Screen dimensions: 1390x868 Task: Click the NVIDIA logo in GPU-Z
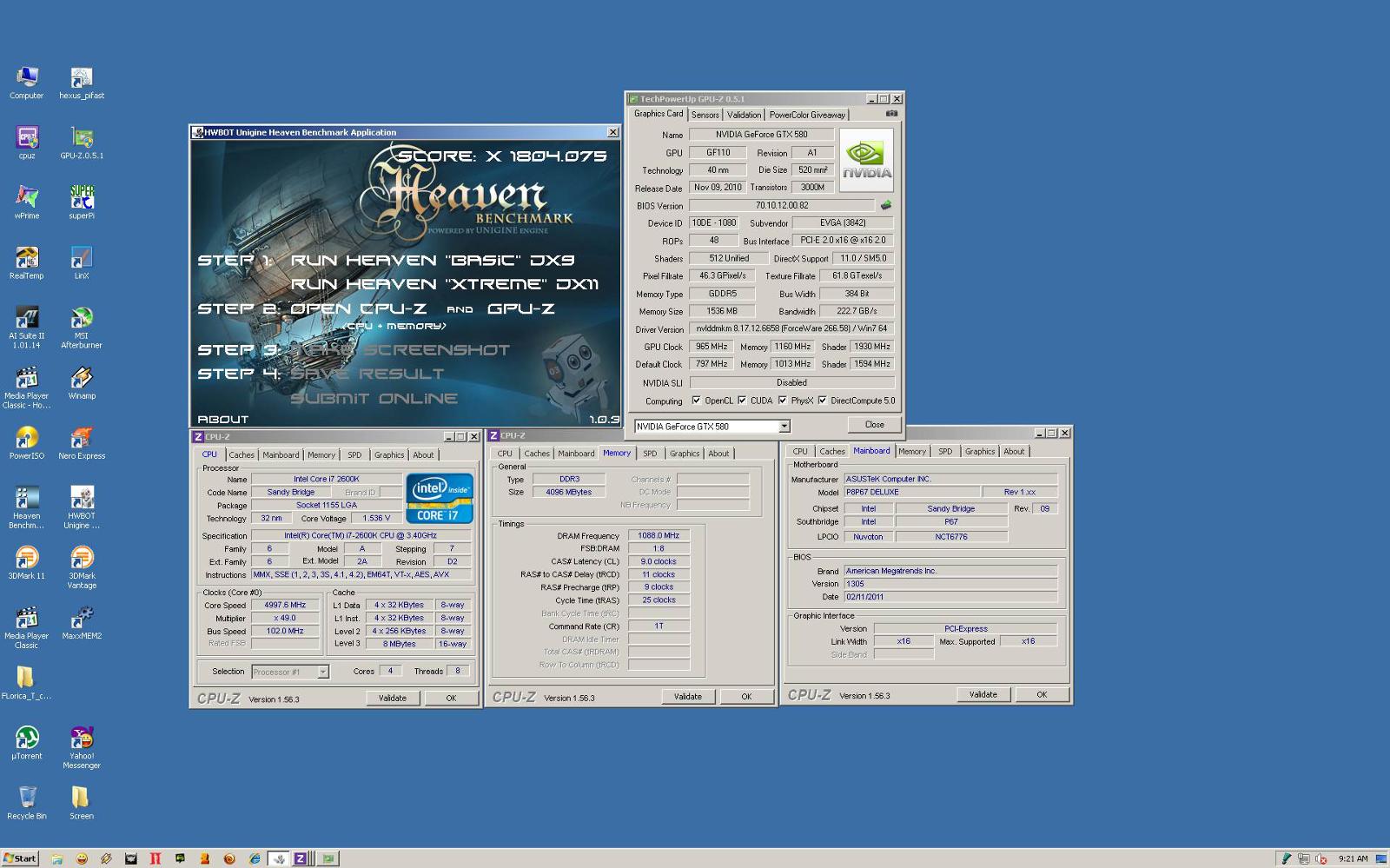[x=866, y=161]
